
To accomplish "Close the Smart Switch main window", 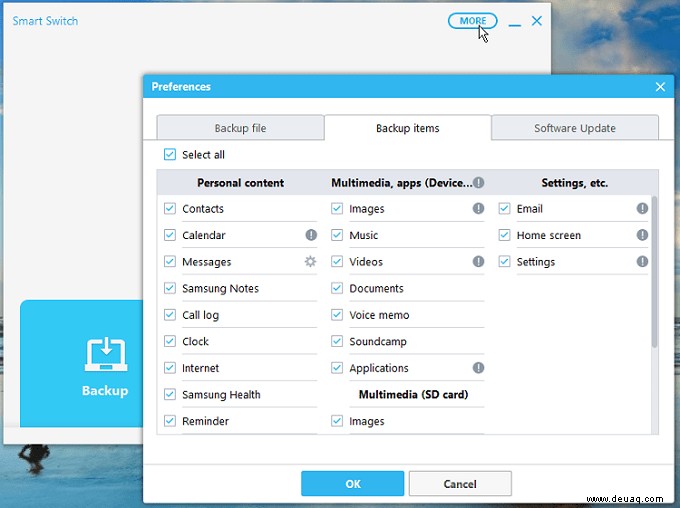I will pos(537,21).
